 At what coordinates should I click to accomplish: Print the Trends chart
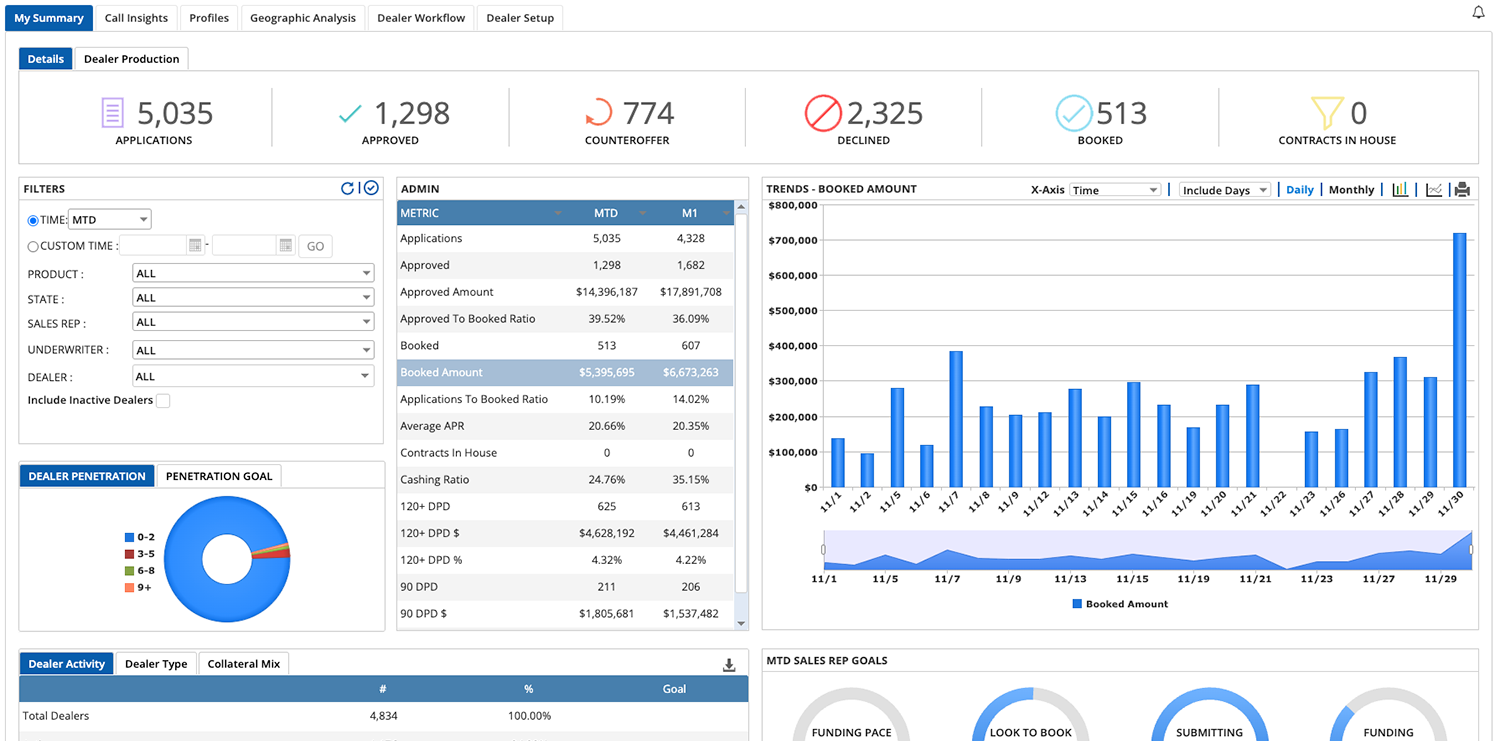coord(1462,189)
